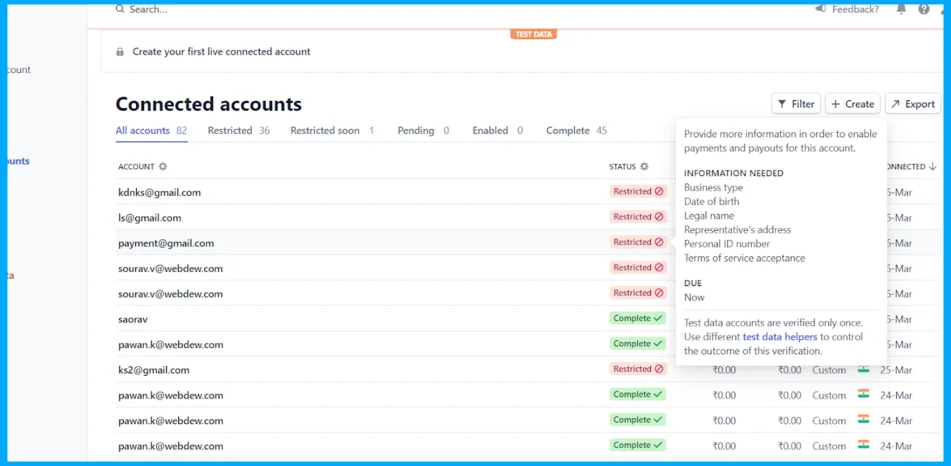Click Restricted badge for ls@gmail.com
Screen dimensions: 951x466
pos(638,217)
